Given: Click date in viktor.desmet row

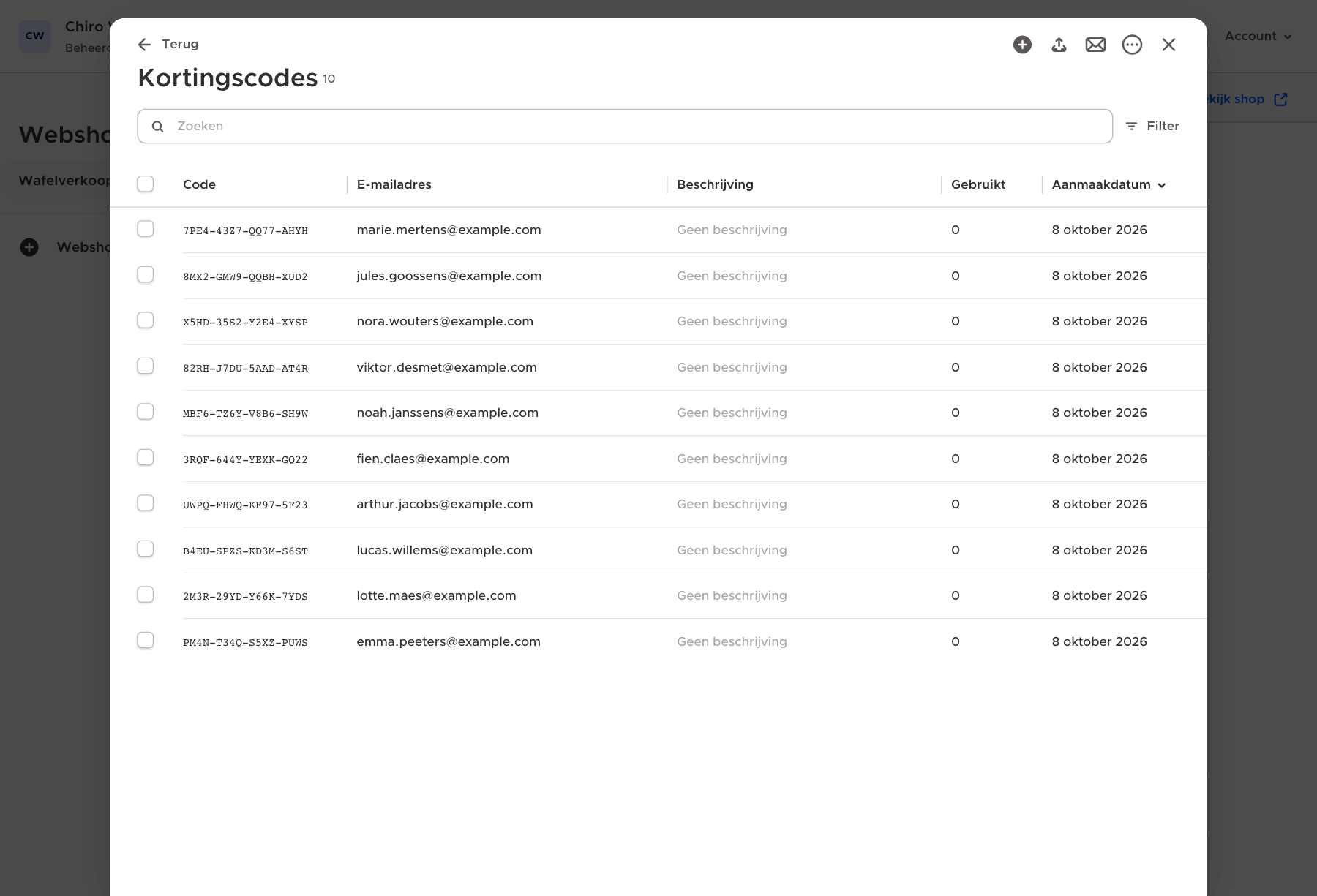Looking at the screenshot, I should (1100, 367).
